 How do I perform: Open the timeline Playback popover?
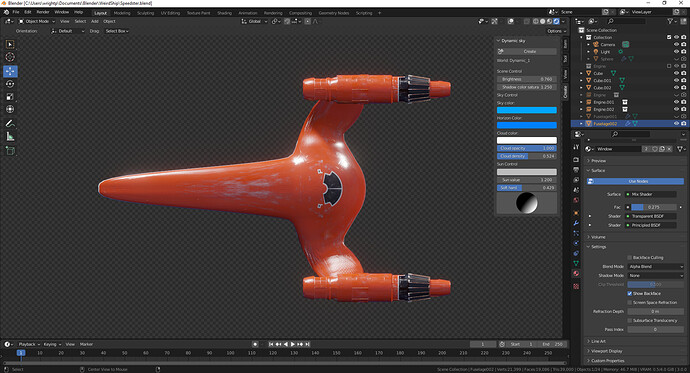[29, 344]
